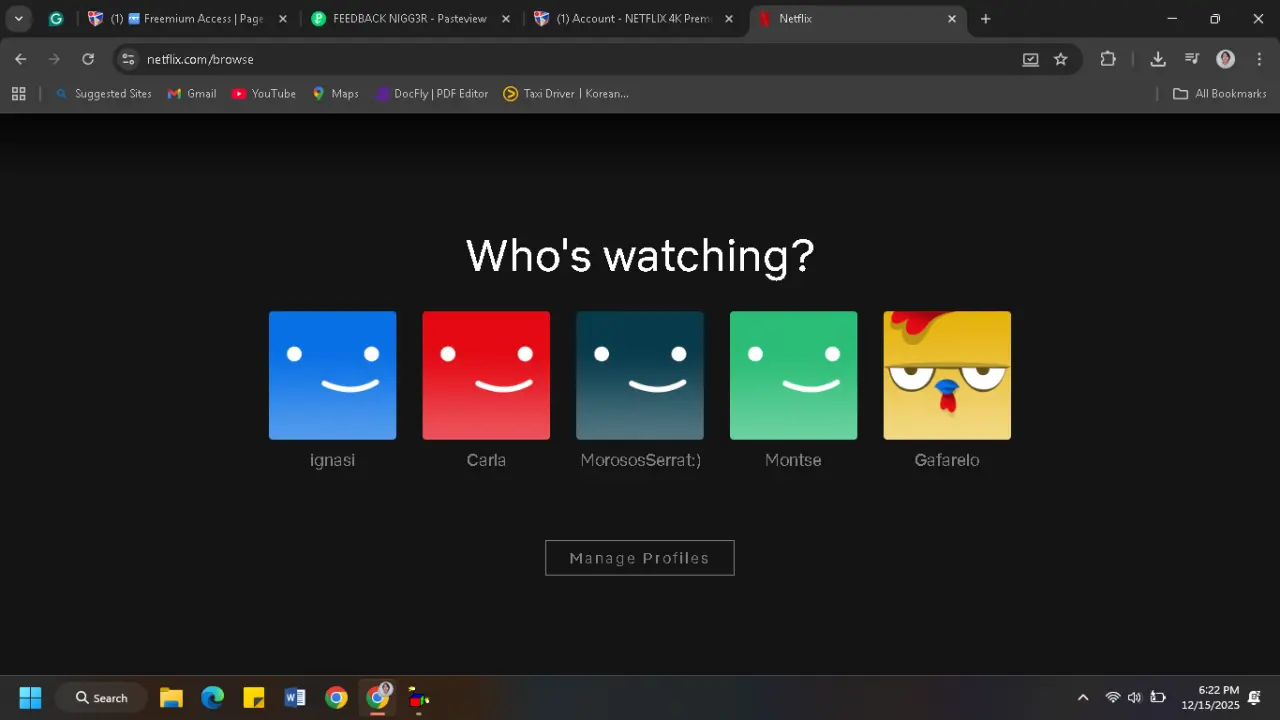Choose the Carla profile avatar
Image resolution: width=1280 pixels, height=720 pixels.
pos(486,375)
